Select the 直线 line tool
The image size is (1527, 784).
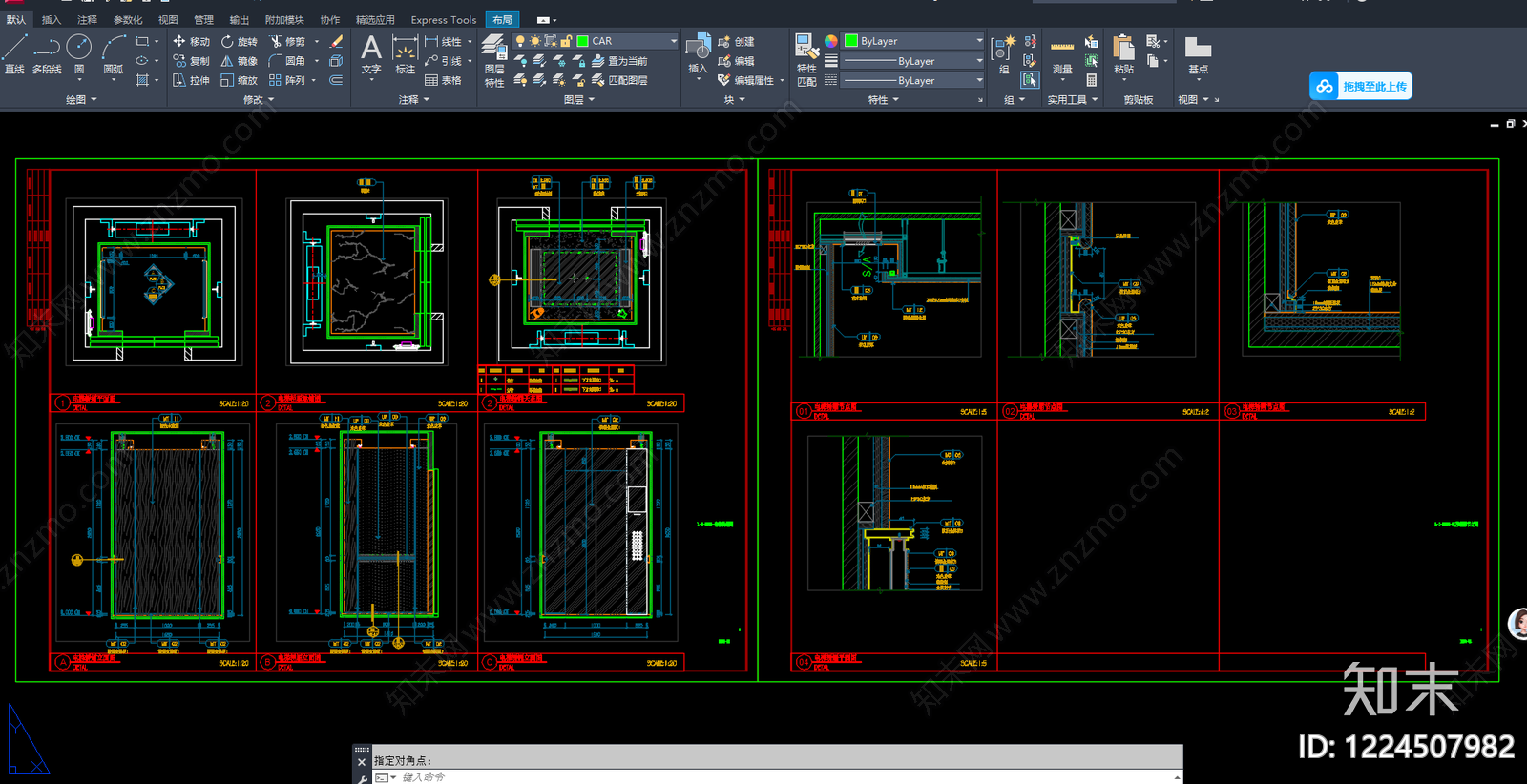(14, 53)
